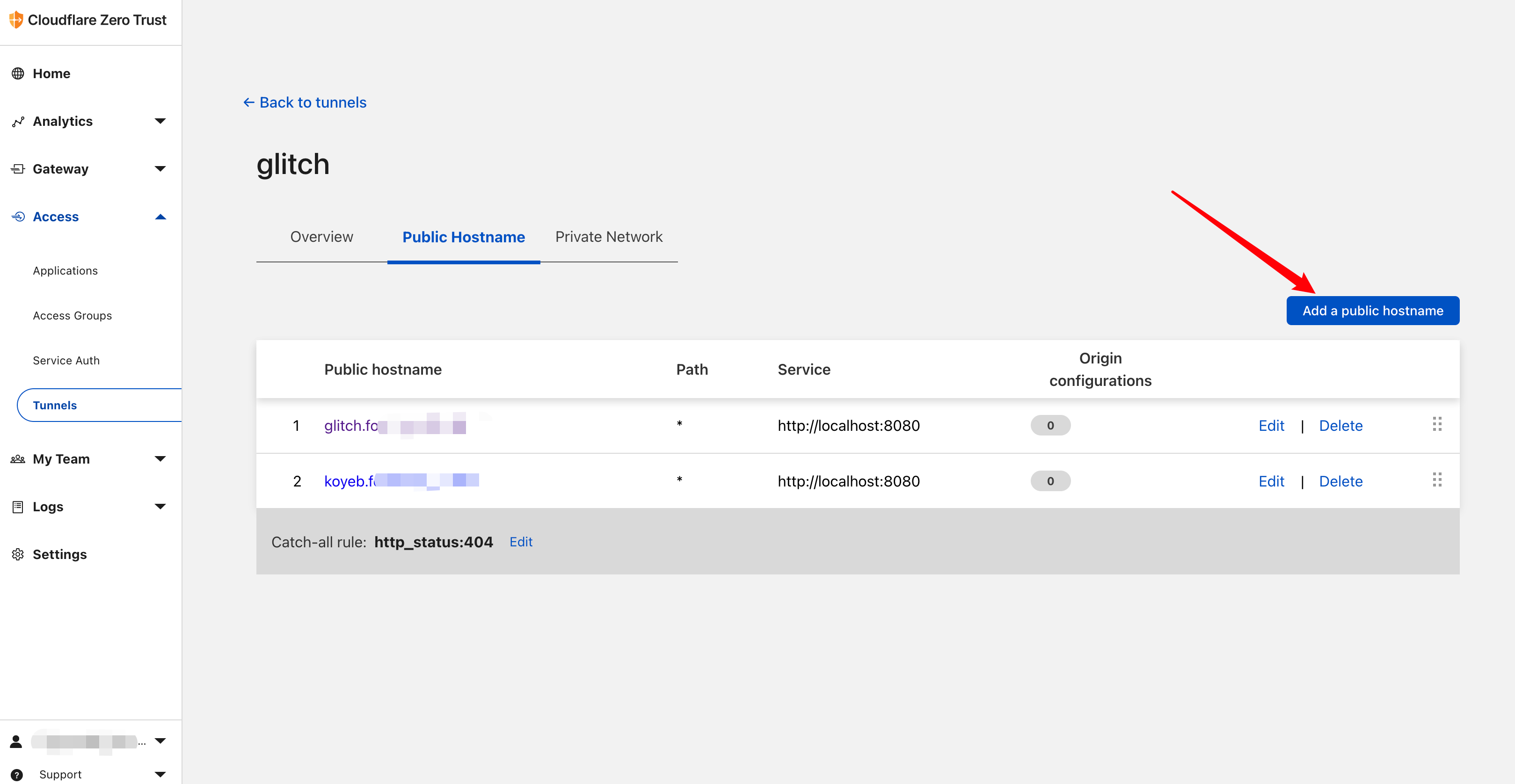1515x784 pixels.
Task: Expand the My Team menu arrow
Action: coord(160,459)
